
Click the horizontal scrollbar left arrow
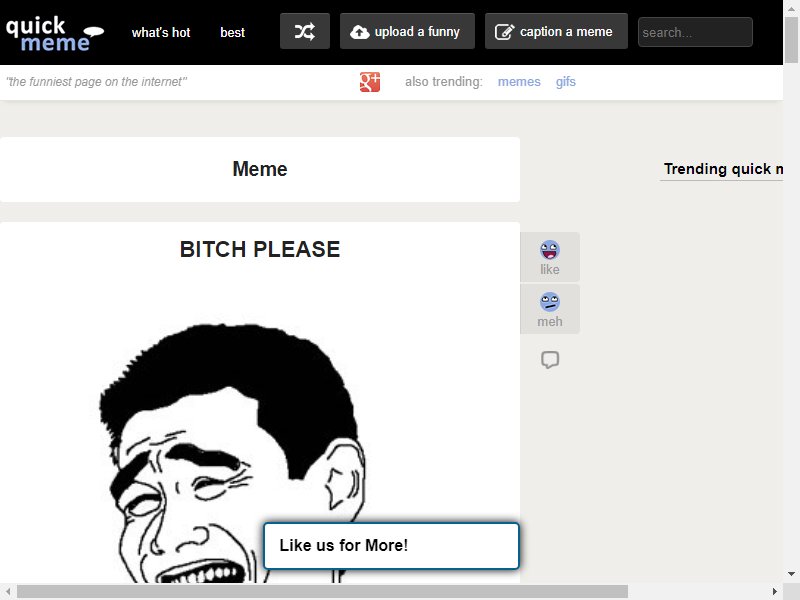point(8,591)
